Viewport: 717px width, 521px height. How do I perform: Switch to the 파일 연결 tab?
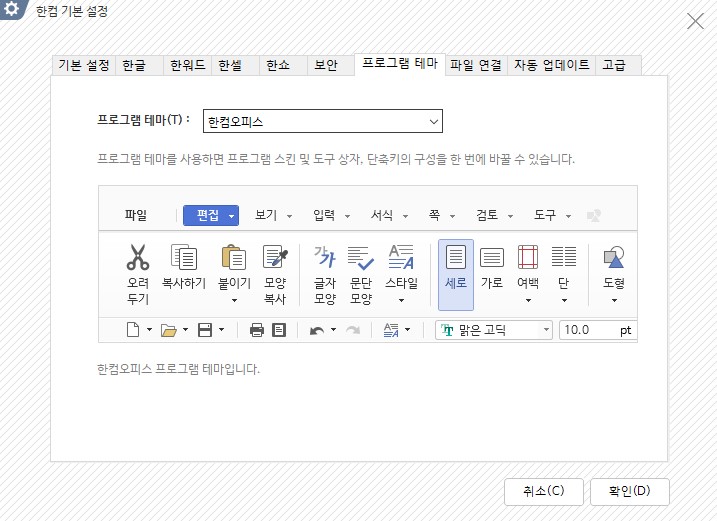[476, 65]
